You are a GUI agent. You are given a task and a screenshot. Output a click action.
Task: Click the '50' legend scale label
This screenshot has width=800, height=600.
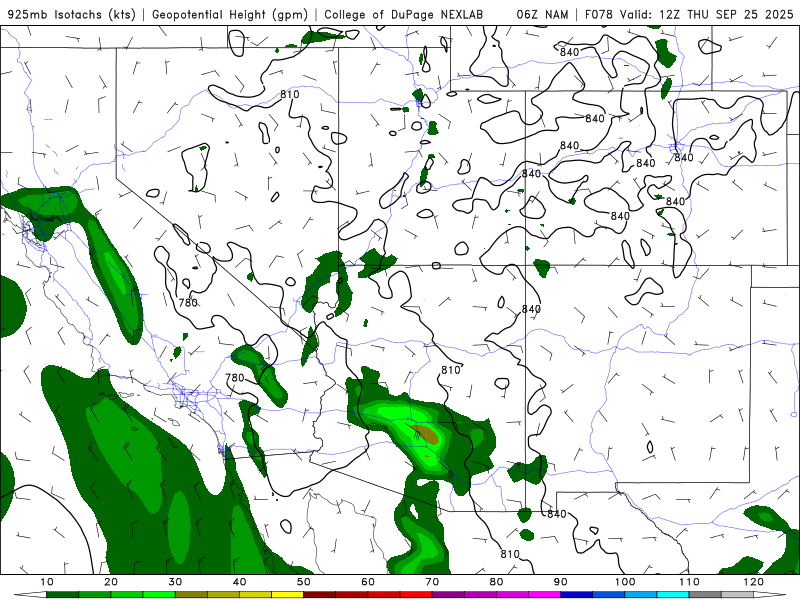[304, 582]
